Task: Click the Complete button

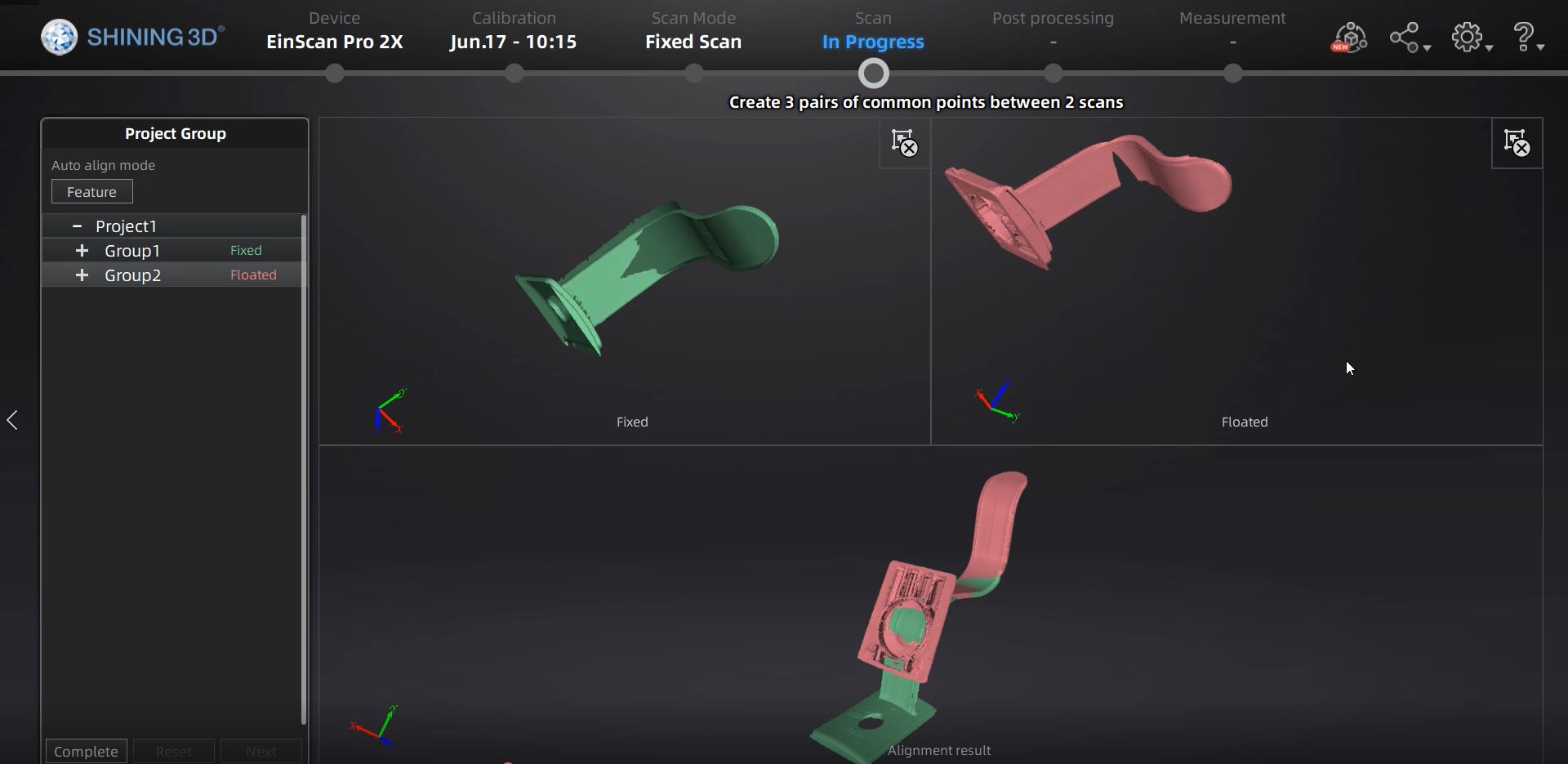Action: point(85,750)
